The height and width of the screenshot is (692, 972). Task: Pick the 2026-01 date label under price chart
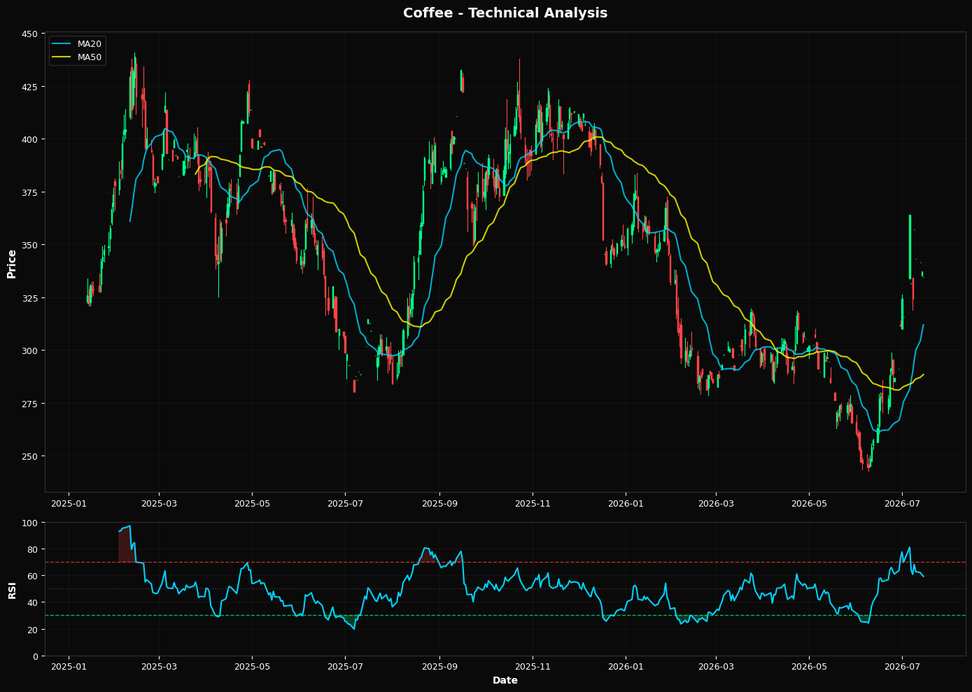coord(626,504)
